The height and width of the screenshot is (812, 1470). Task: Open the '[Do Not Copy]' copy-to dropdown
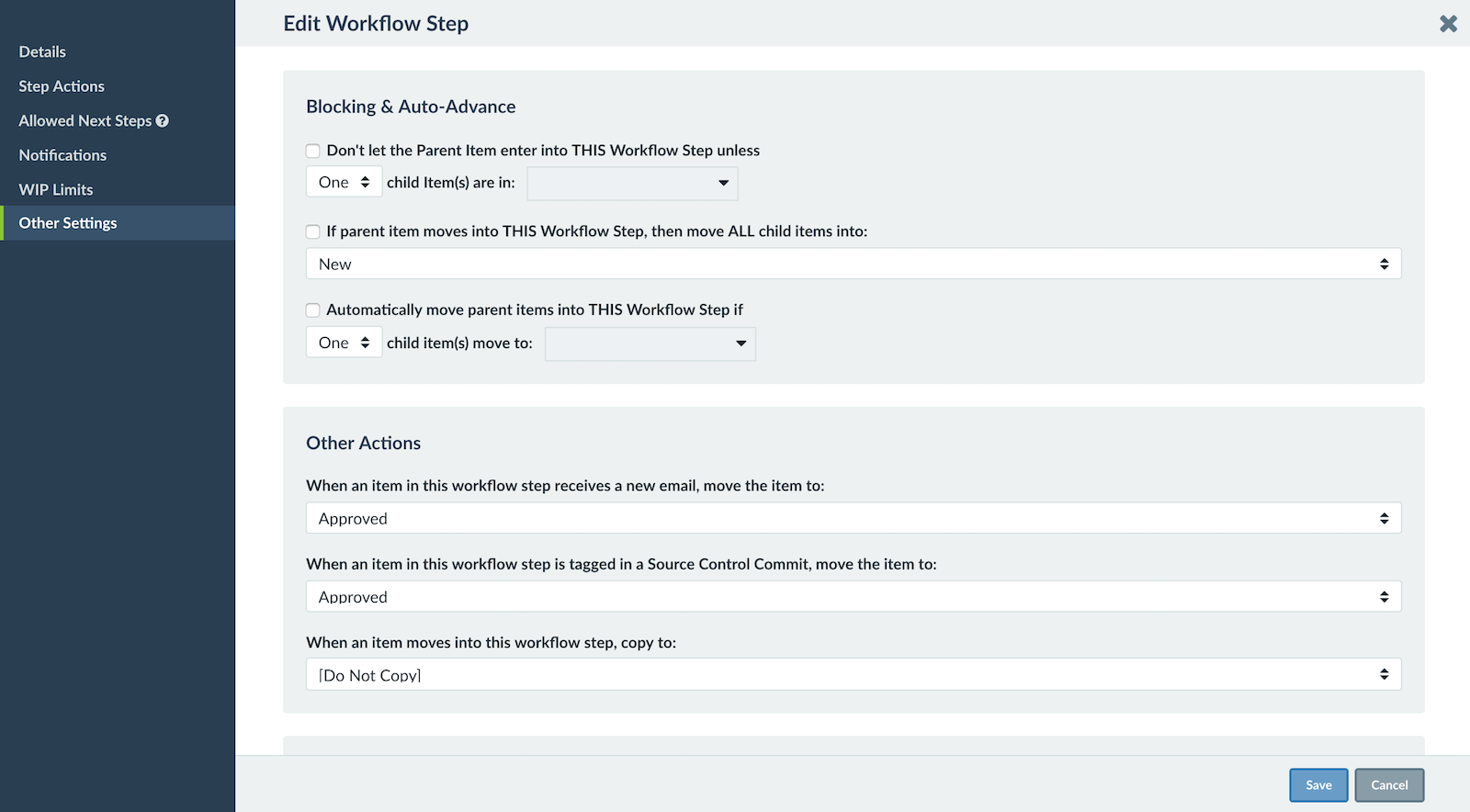[x=853, y=673]
